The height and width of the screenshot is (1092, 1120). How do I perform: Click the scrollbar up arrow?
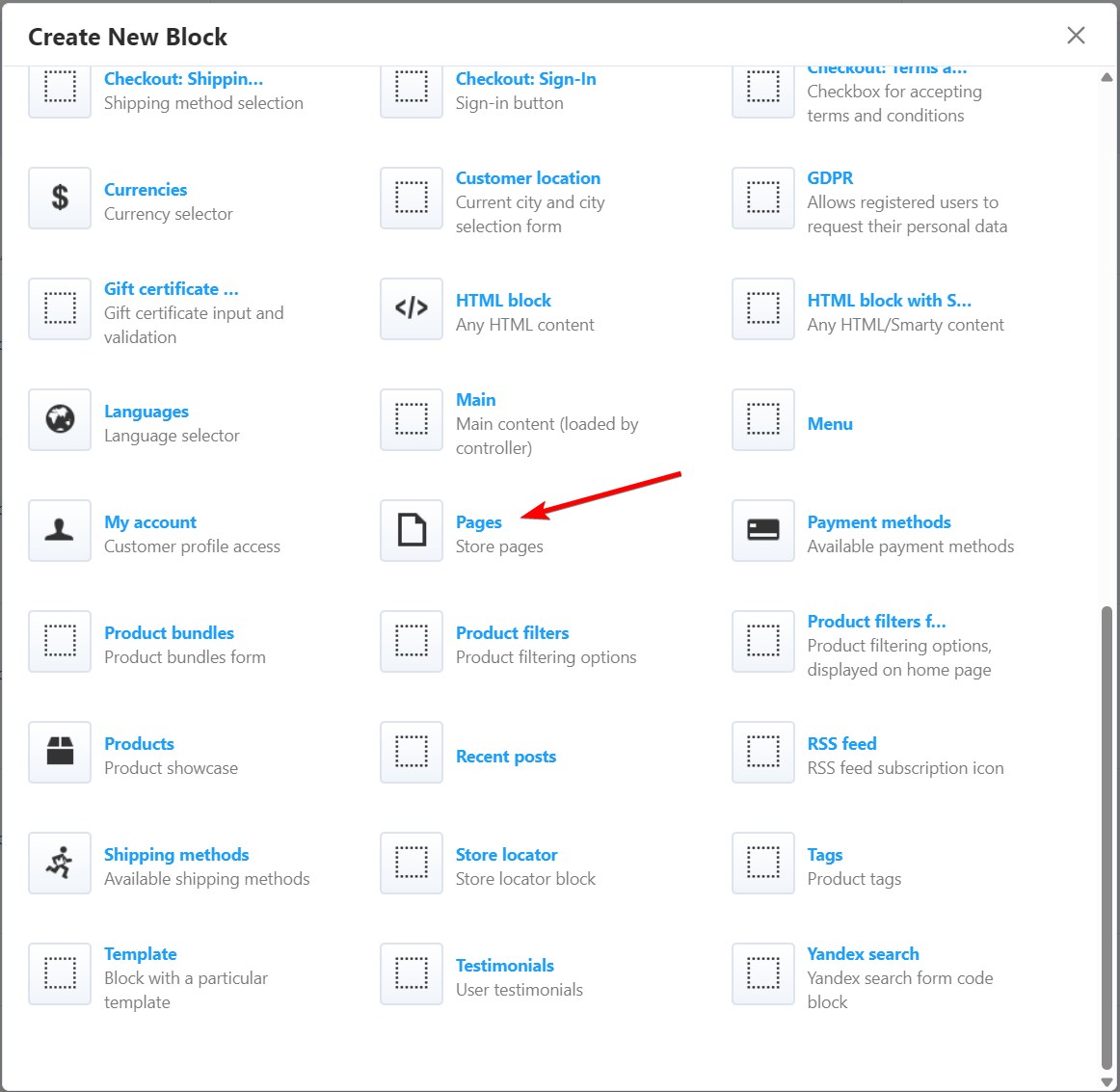coord(1107,78)
